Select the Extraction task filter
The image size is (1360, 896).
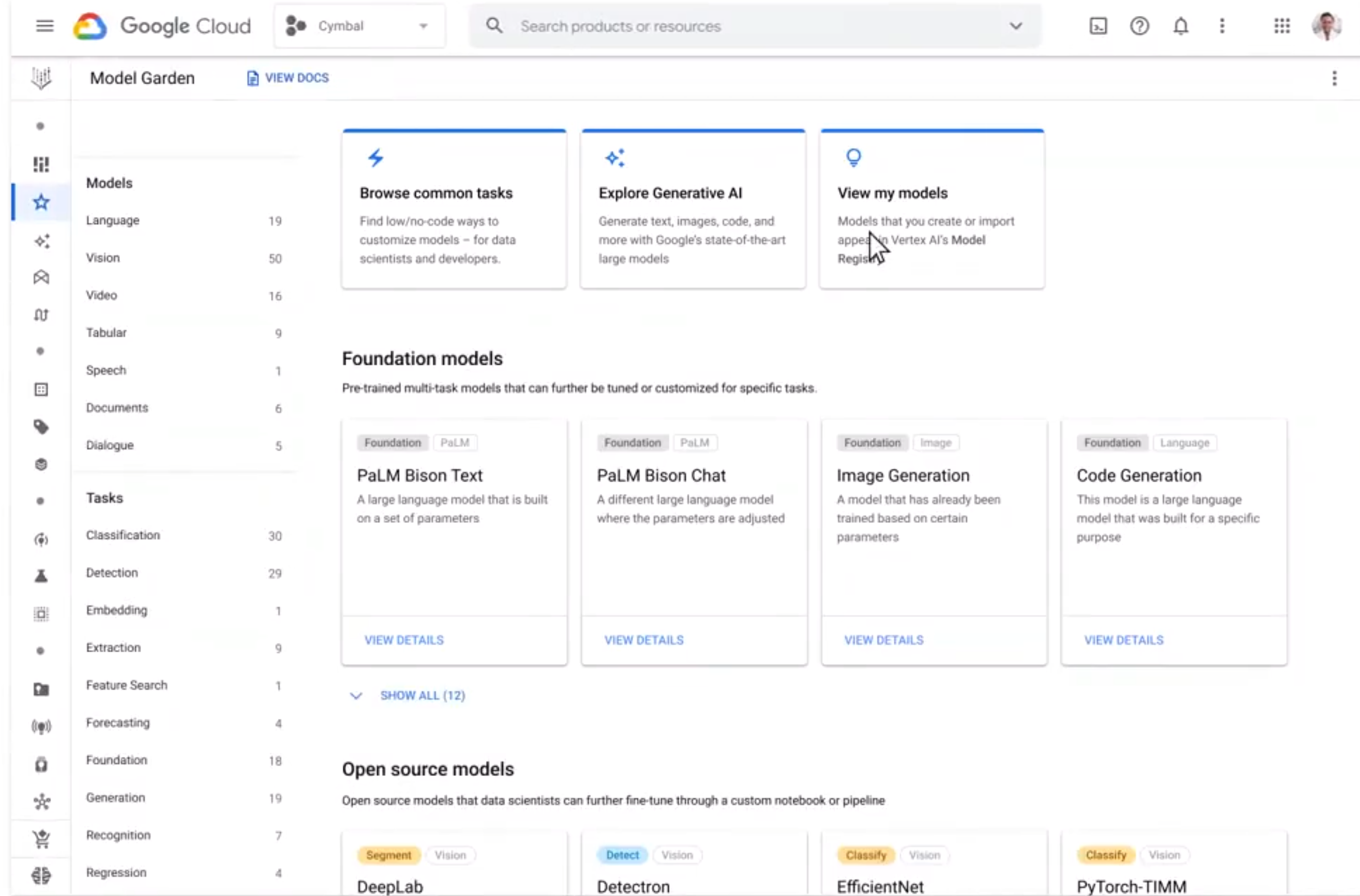coord(184,648)
